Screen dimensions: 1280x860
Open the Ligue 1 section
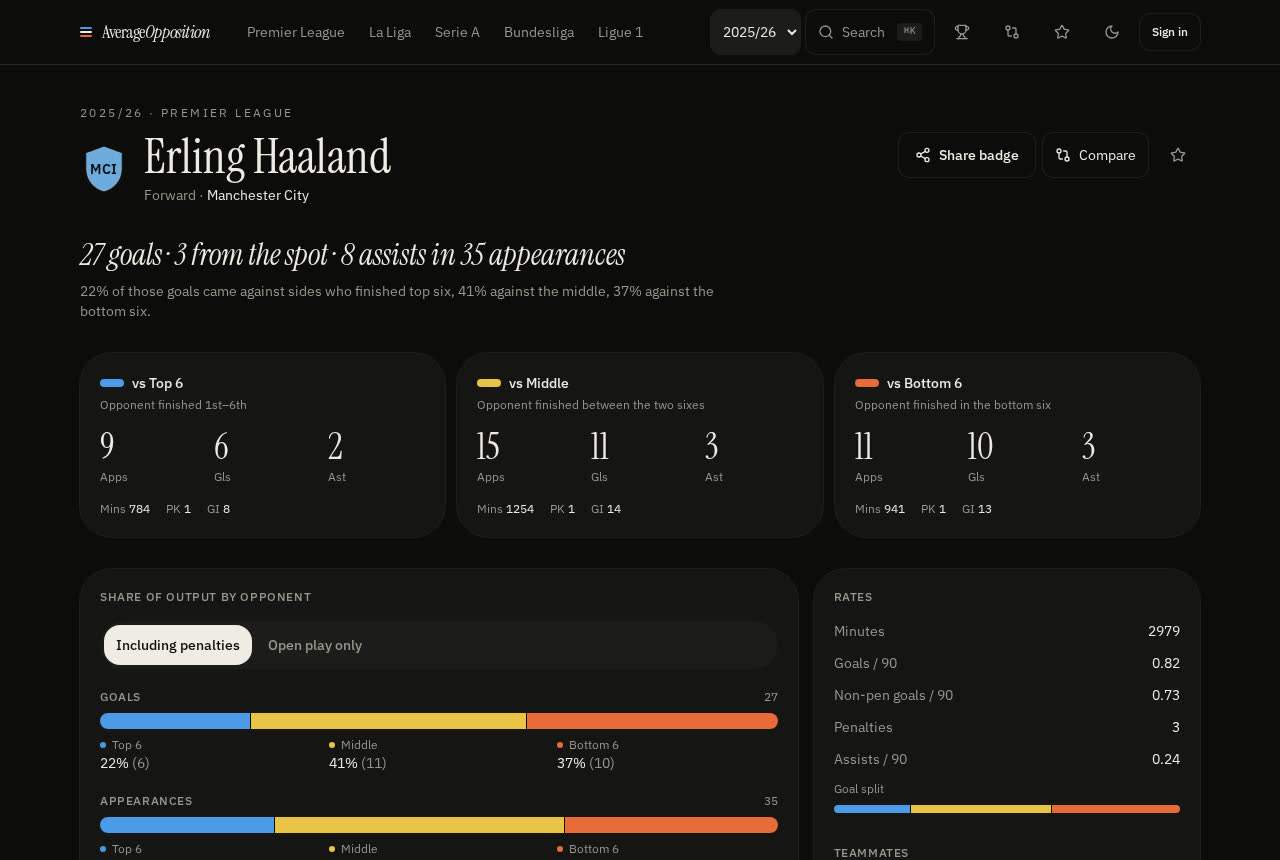coord(620,32)
